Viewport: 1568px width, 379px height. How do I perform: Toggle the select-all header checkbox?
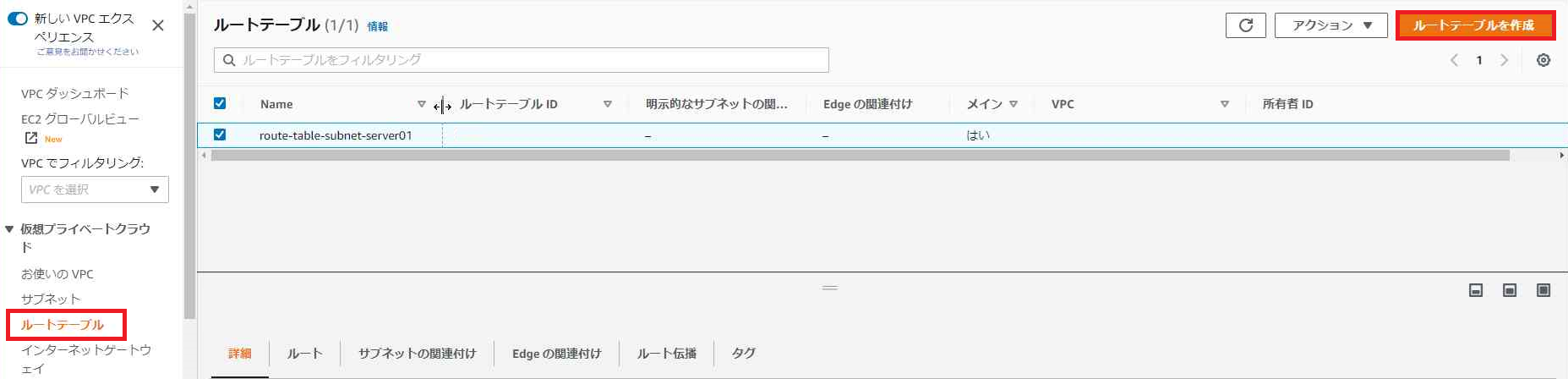click(220, 103)
